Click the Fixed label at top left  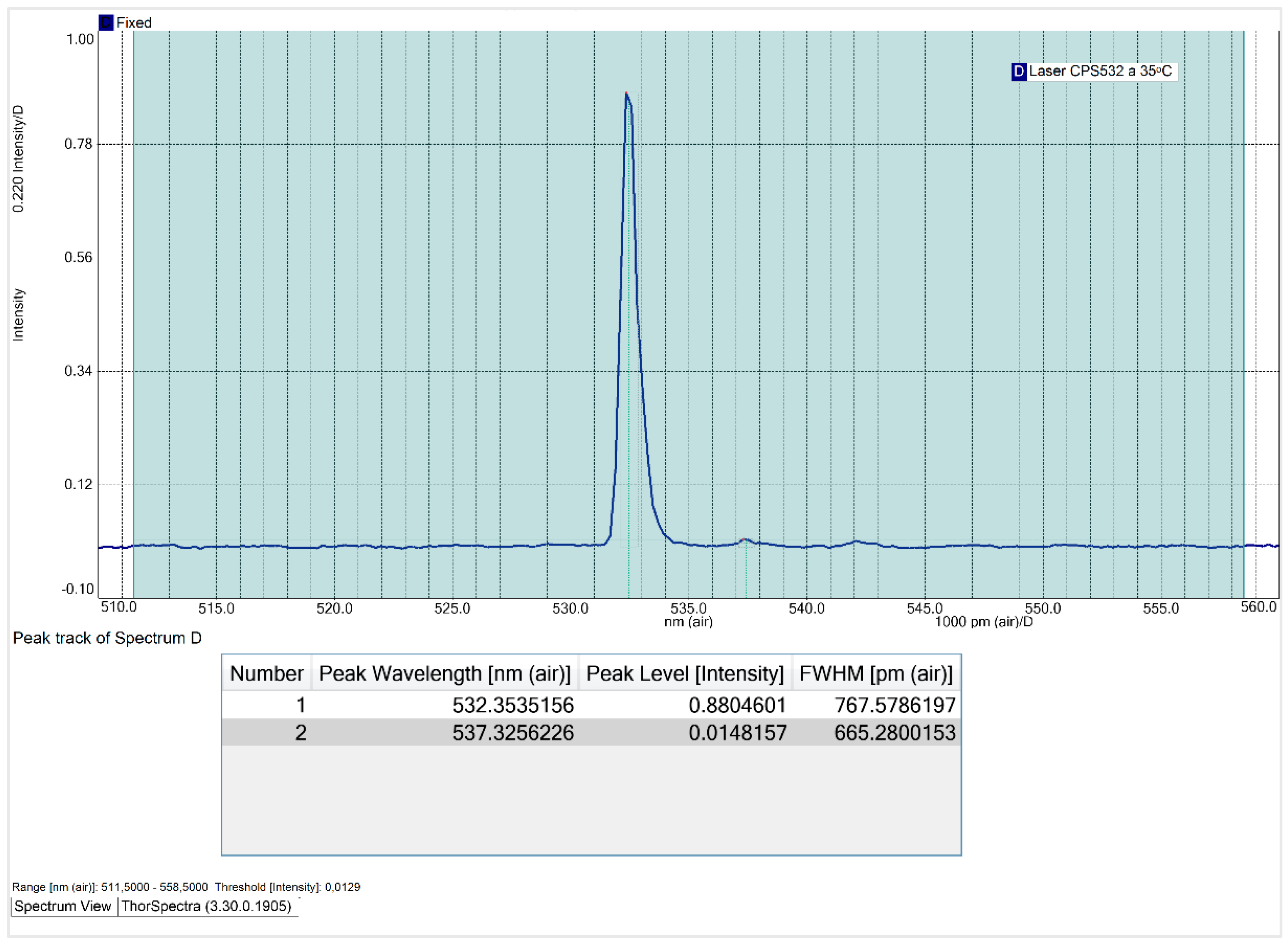tap(134, 23)
